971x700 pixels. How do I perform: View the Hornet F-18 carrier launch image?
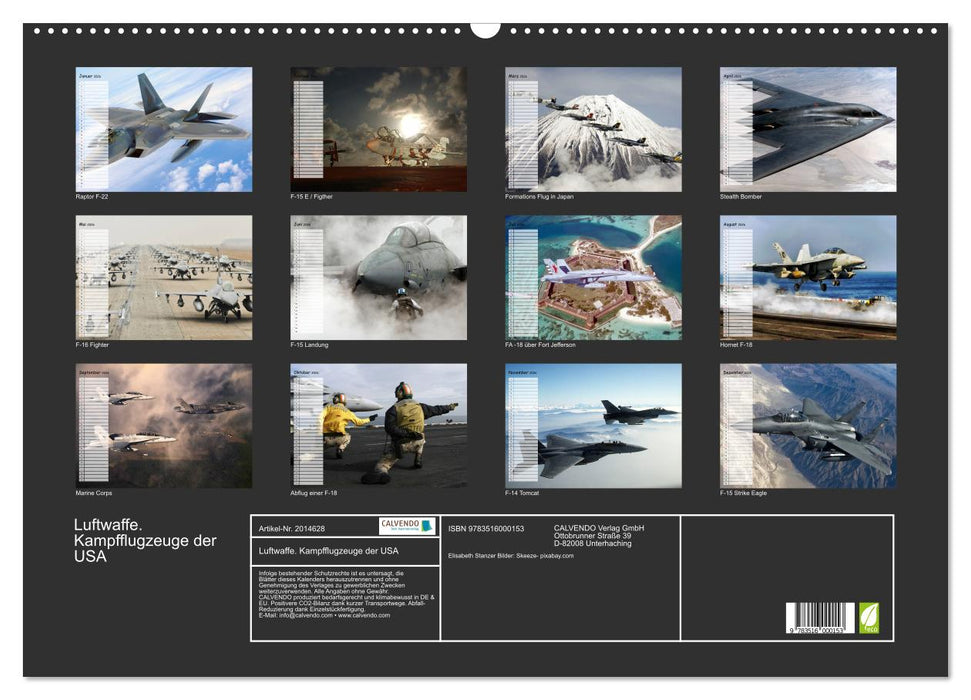[810, 280]
